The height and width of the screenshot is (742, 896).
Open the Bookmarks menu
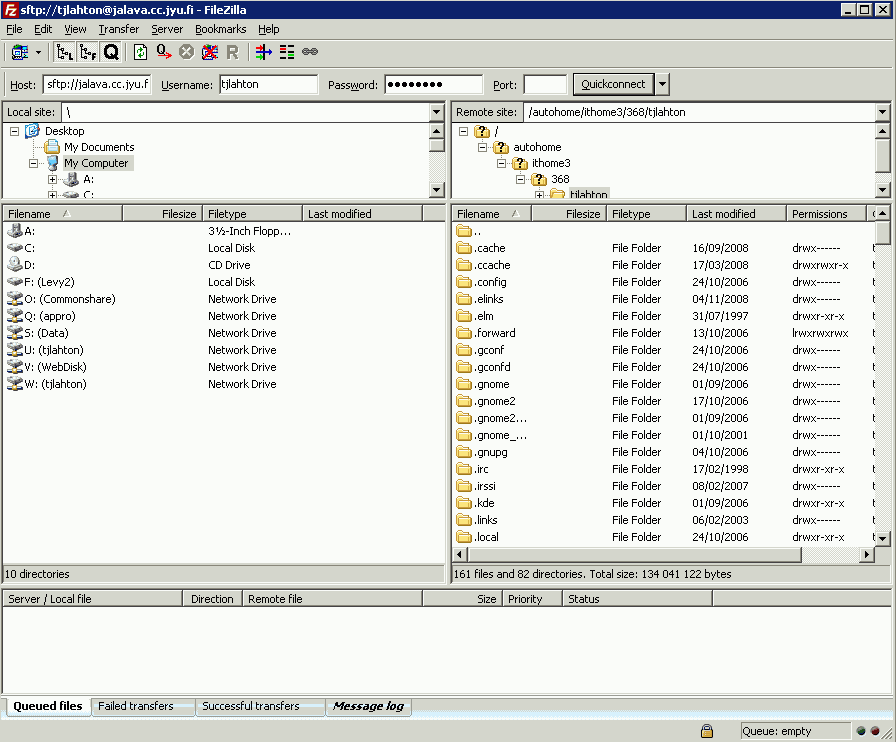(221, 29)
